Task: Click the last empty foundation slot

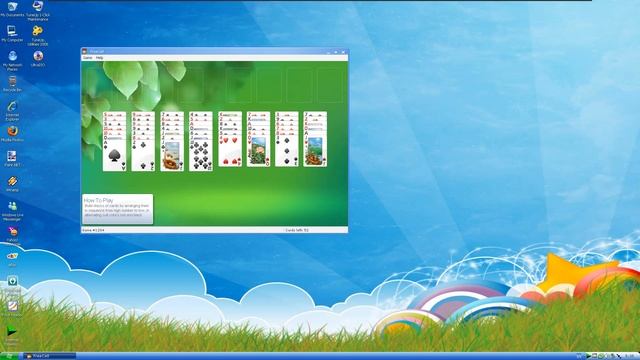Action: coord(329,85)
